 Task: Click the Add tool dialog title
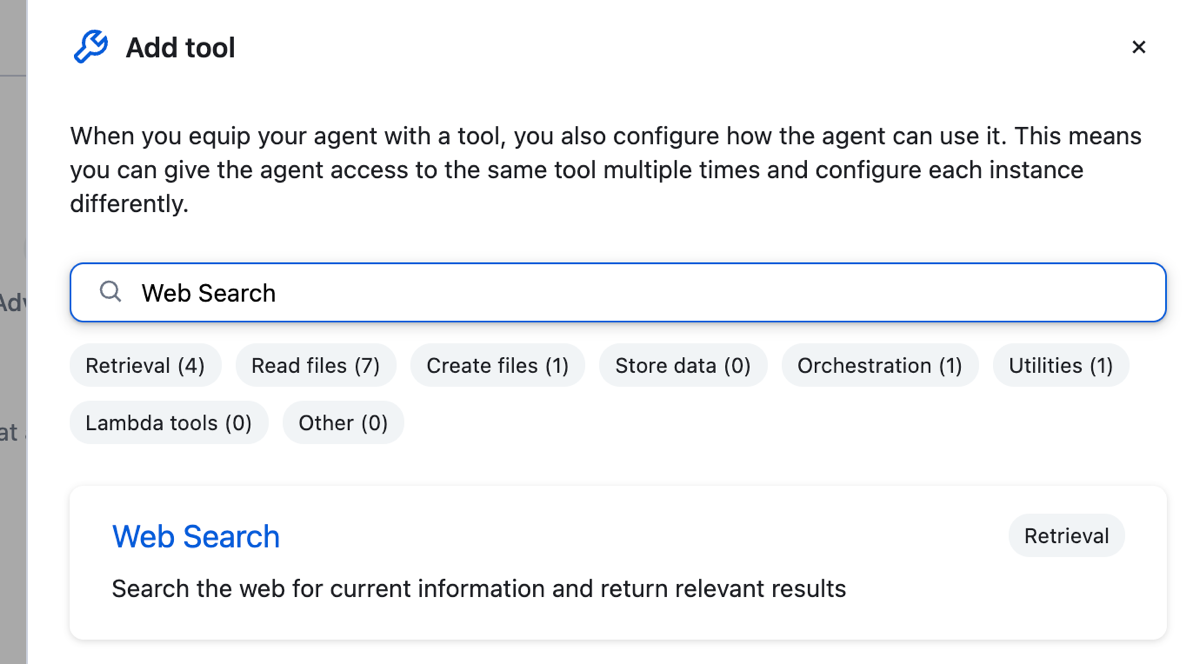pos(180,46)
